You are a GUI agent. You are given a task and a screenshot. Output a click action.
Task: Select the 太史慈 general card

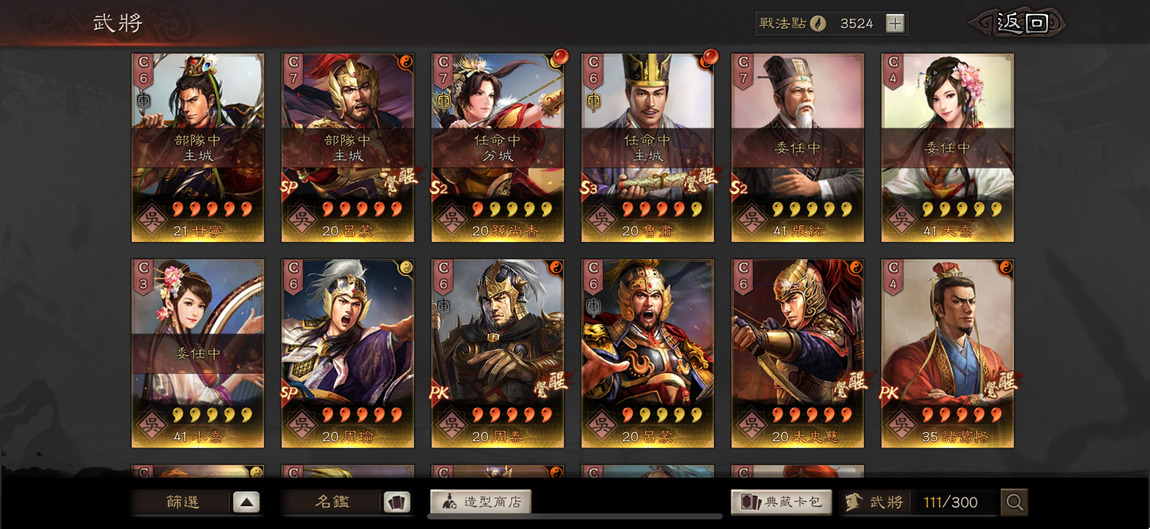pos(797,353)
